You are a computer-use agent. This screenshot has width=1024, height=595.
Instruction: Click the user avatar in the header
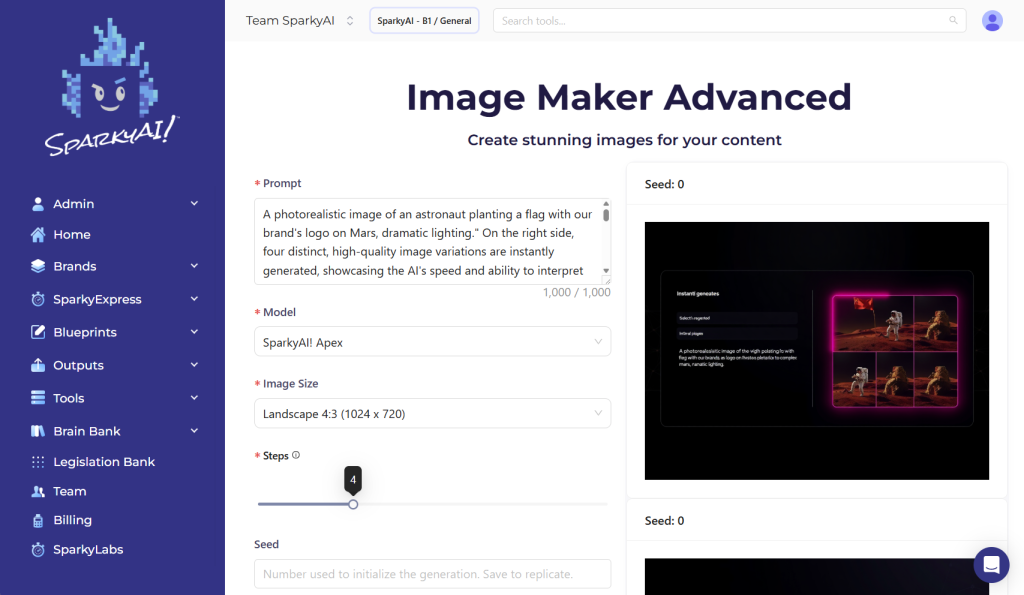991,20
